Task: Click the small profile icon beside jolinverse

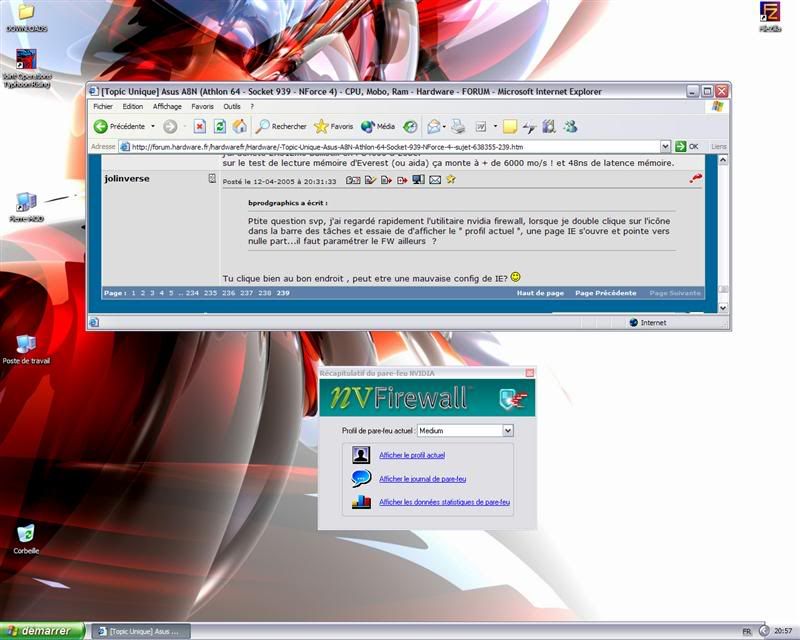Action: click(x=212, y=178)
